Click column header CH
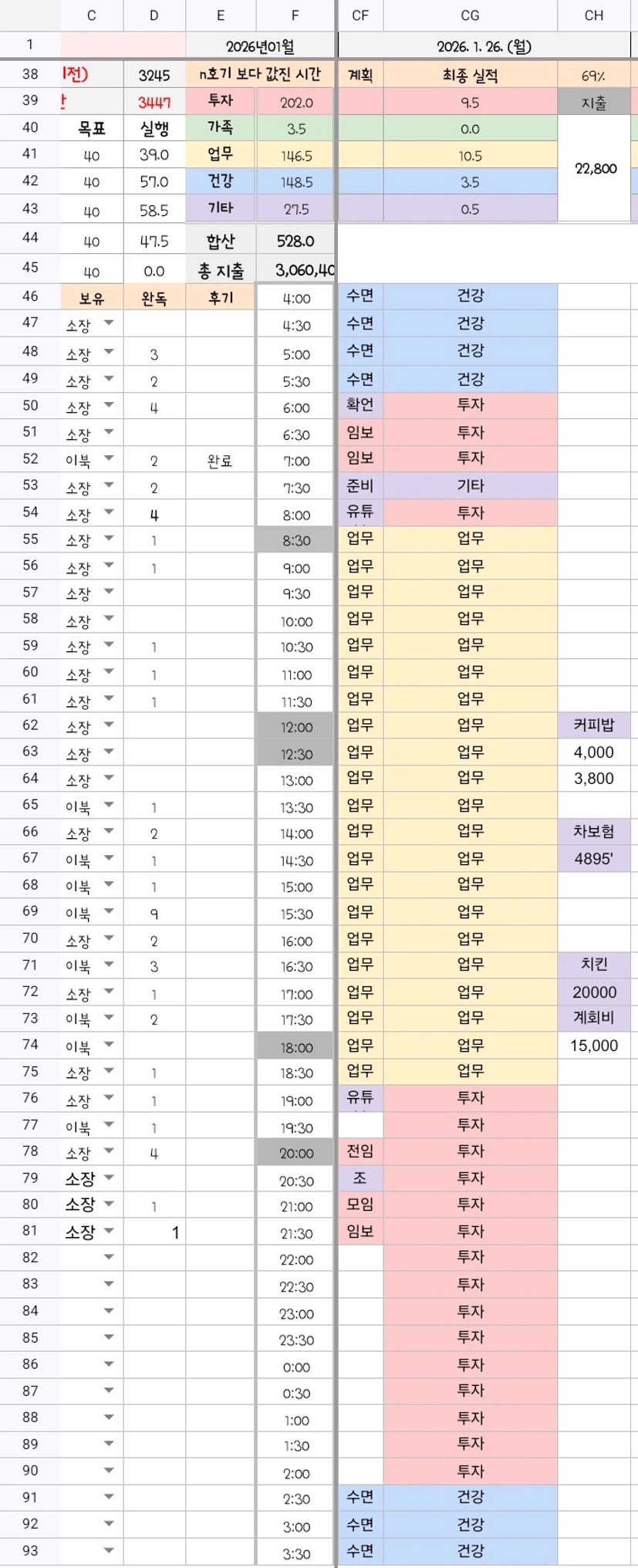The width and height of the screenshot is (638, 1568). coord(594,15)
